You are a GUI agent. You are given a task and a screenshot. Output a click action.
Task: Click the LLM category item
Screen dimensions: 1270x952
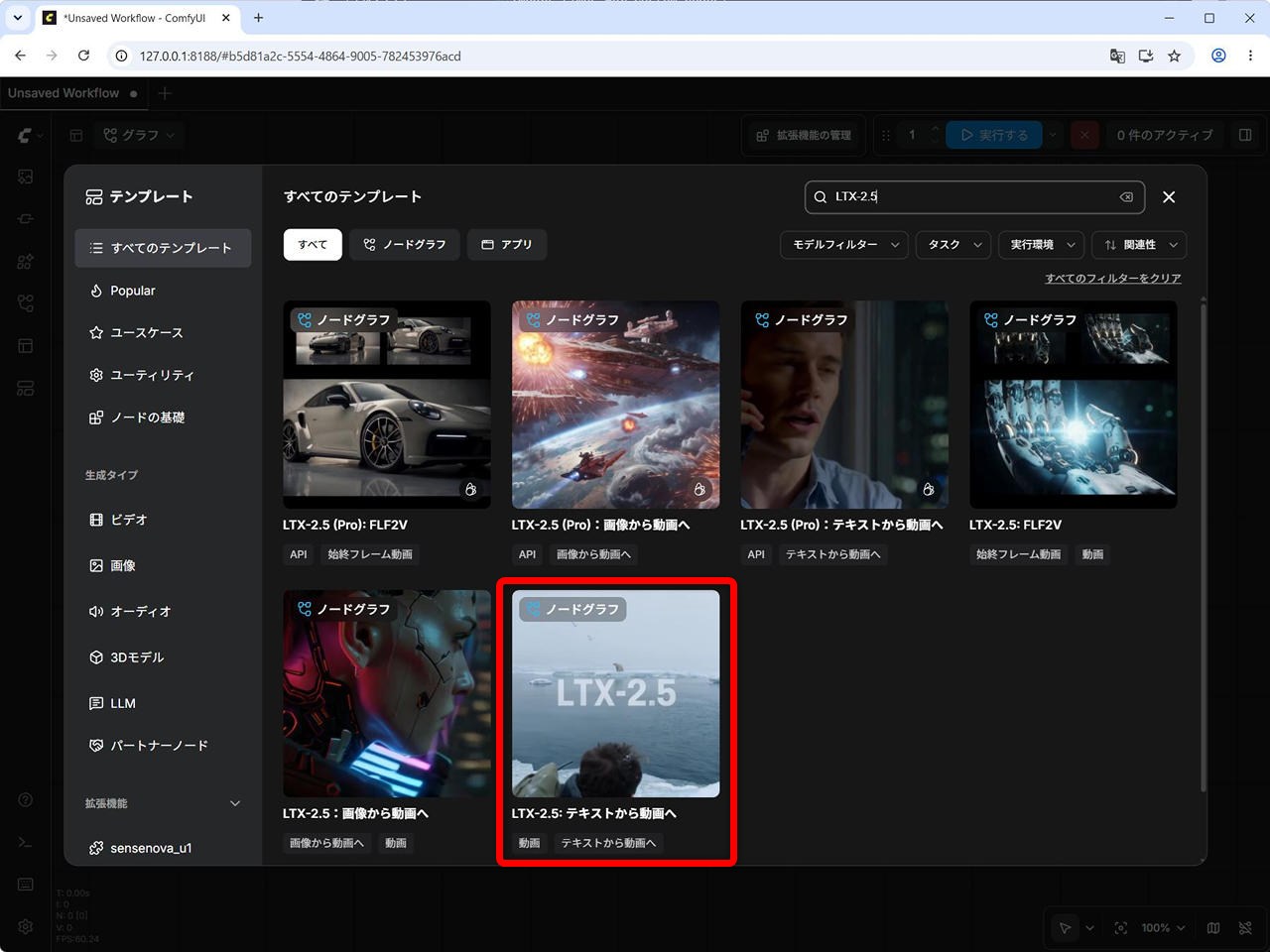coord(163,703)
